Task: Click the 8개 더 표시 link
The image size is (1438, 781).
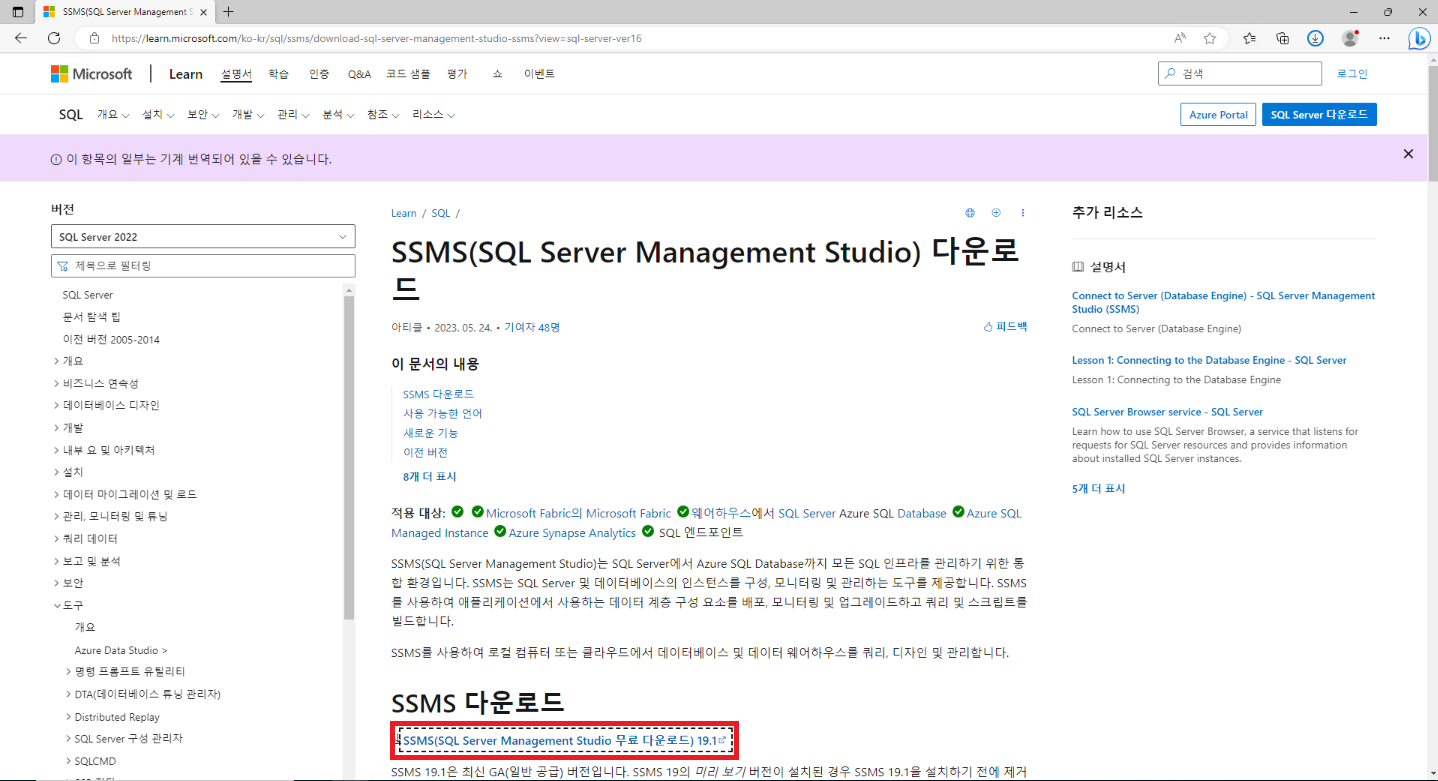Action: (429, 477)
